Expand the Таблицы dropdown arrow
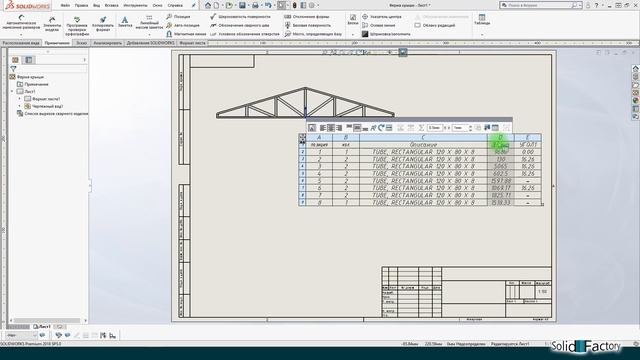640x360 pixels. [482, 35]
